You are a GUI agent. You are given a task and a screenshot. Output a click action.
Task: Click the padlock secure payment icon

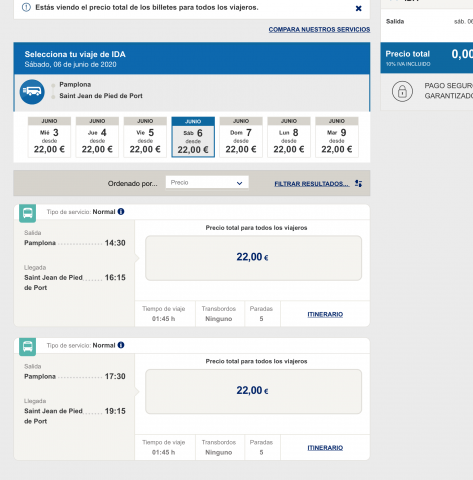pyautogui.click(x=402, y=91)
